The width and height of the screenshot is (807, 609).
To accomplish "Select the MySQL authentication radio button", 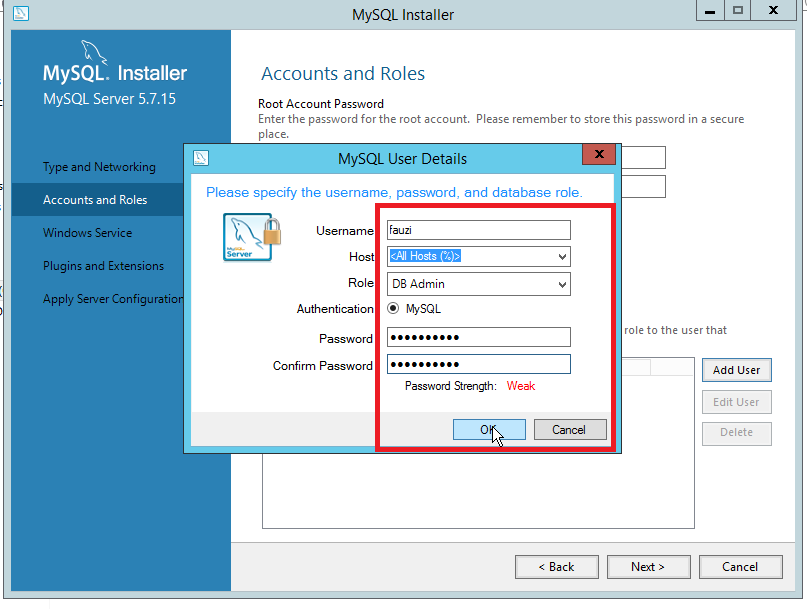I will coord(393,308).
